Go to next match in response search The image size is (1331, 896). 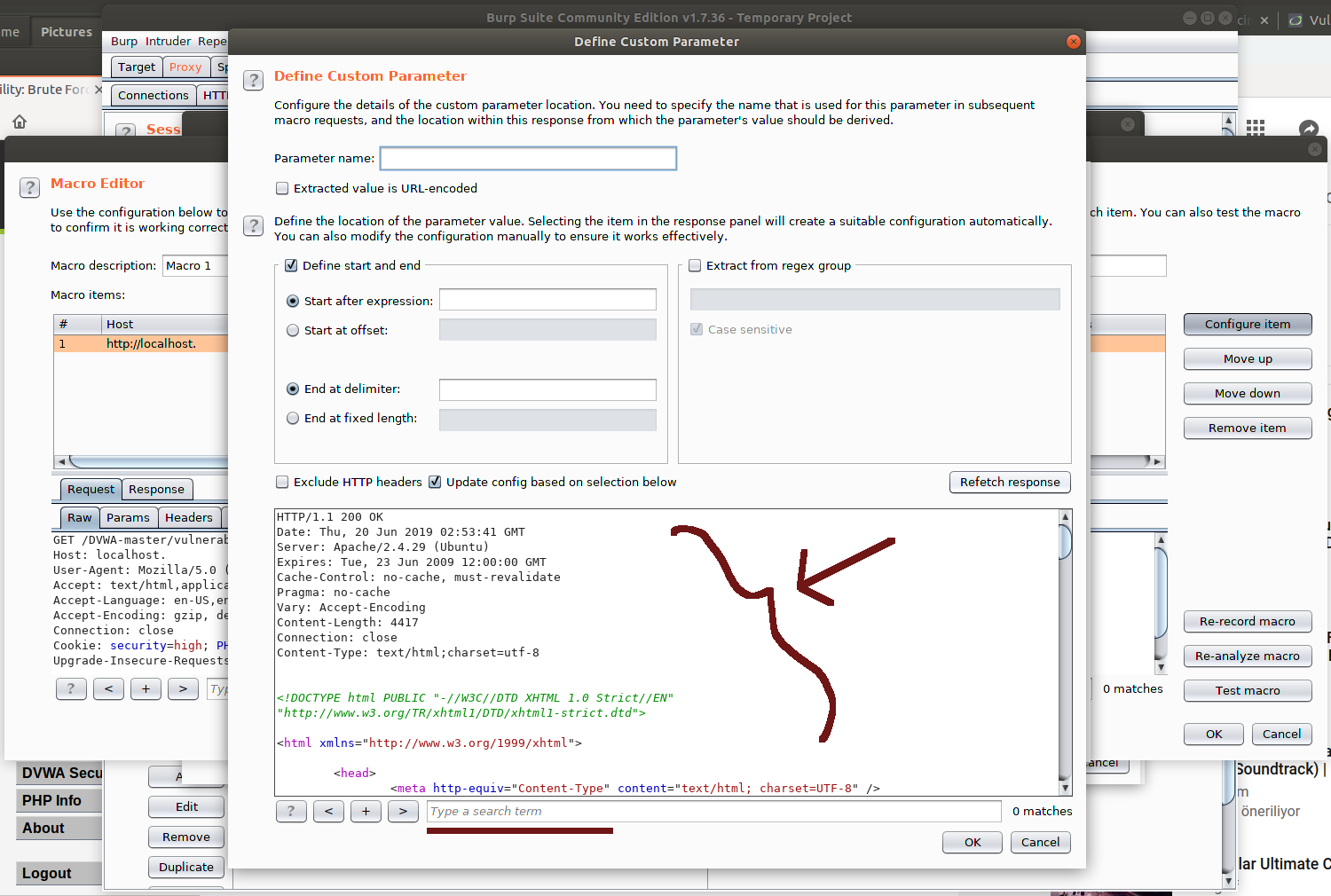click(403, 811)
